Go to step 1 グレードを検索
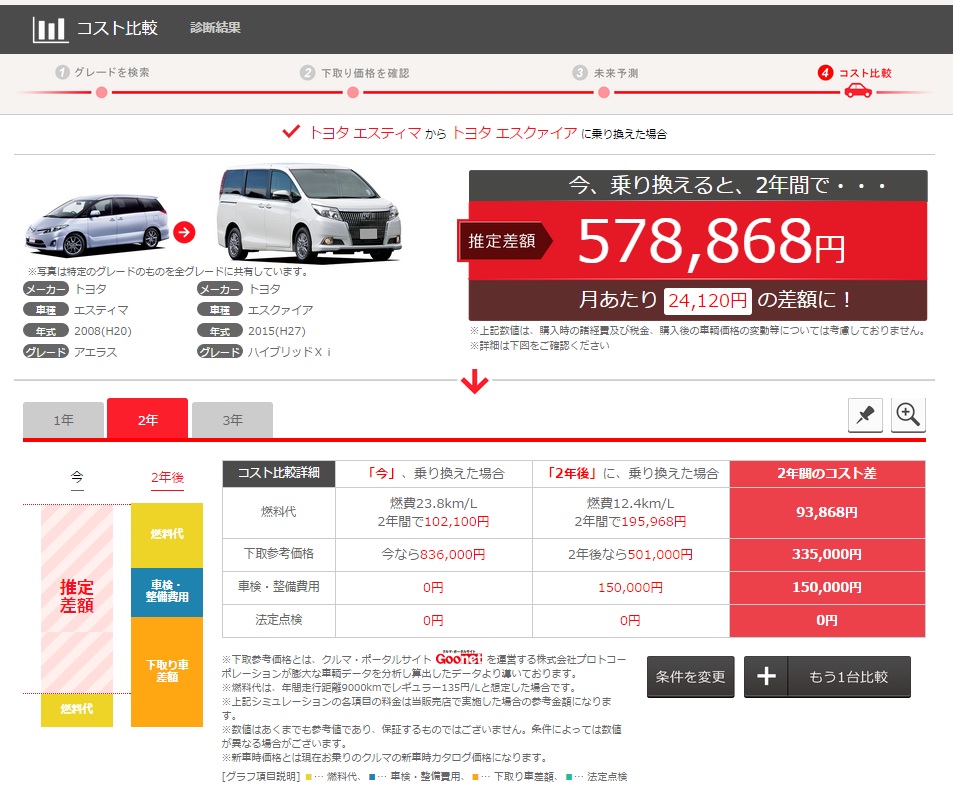Viewport: 953px width, 793px height. point(103,72)
